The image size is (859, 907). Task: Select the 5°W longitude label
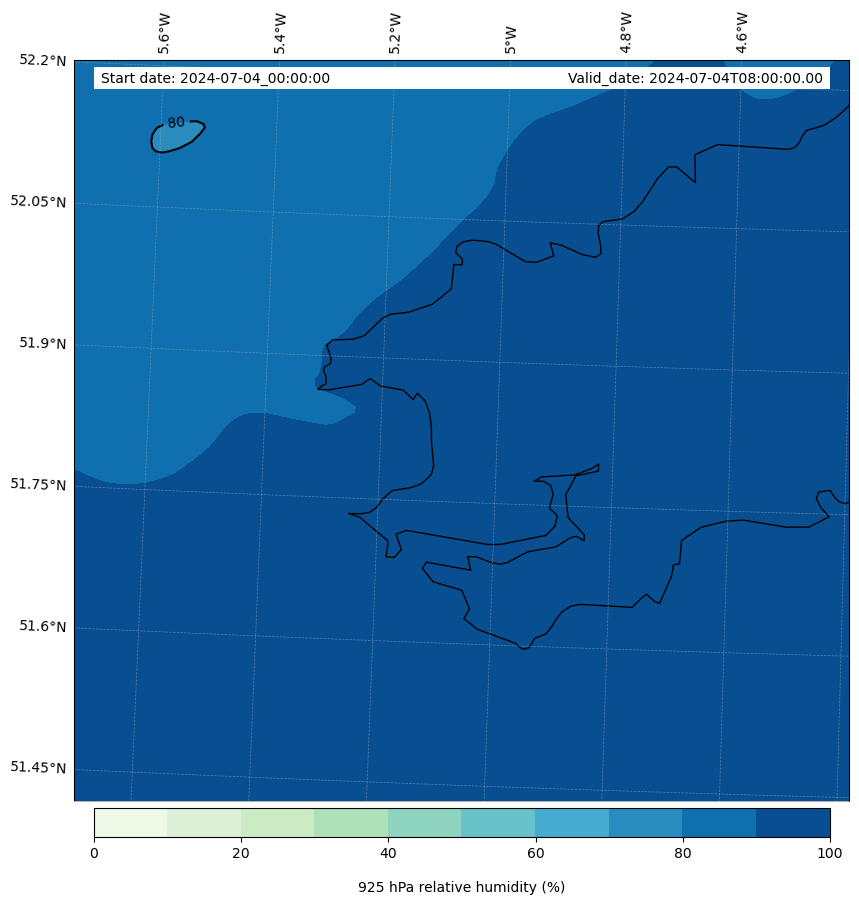511,39
